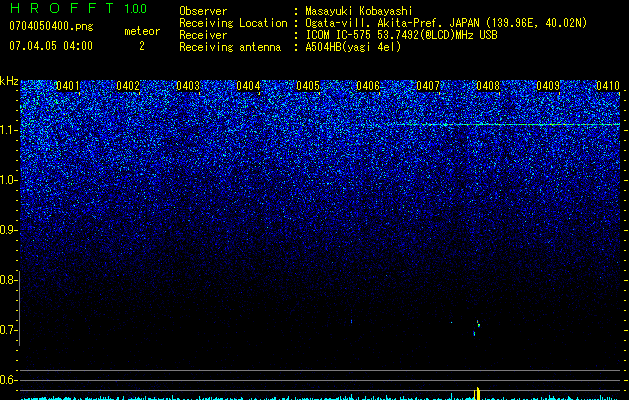Viewport: 629px width, 400px height.
Task: Click the 0402 time marker
Action: [x=128, y=86]
